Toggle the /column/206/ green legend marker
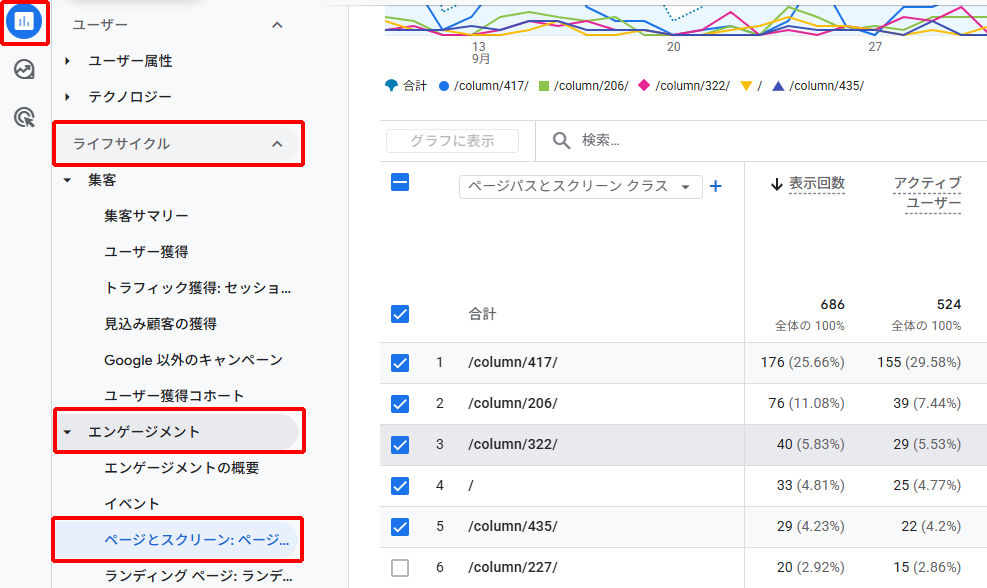 click(x=544, y=86)
